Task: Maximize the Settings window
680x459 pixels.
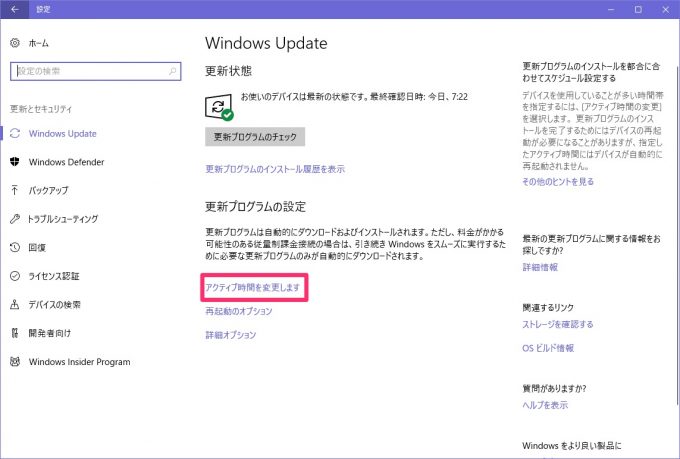Action: [x=638, y=9]
